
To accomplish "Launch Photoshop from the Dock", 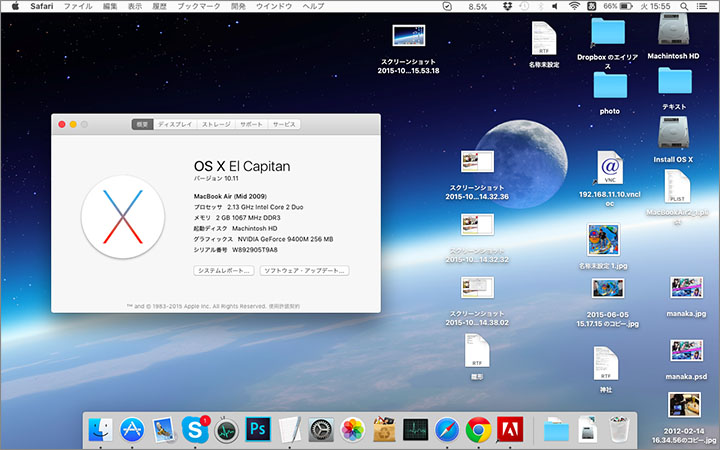I will coord(258,430).
